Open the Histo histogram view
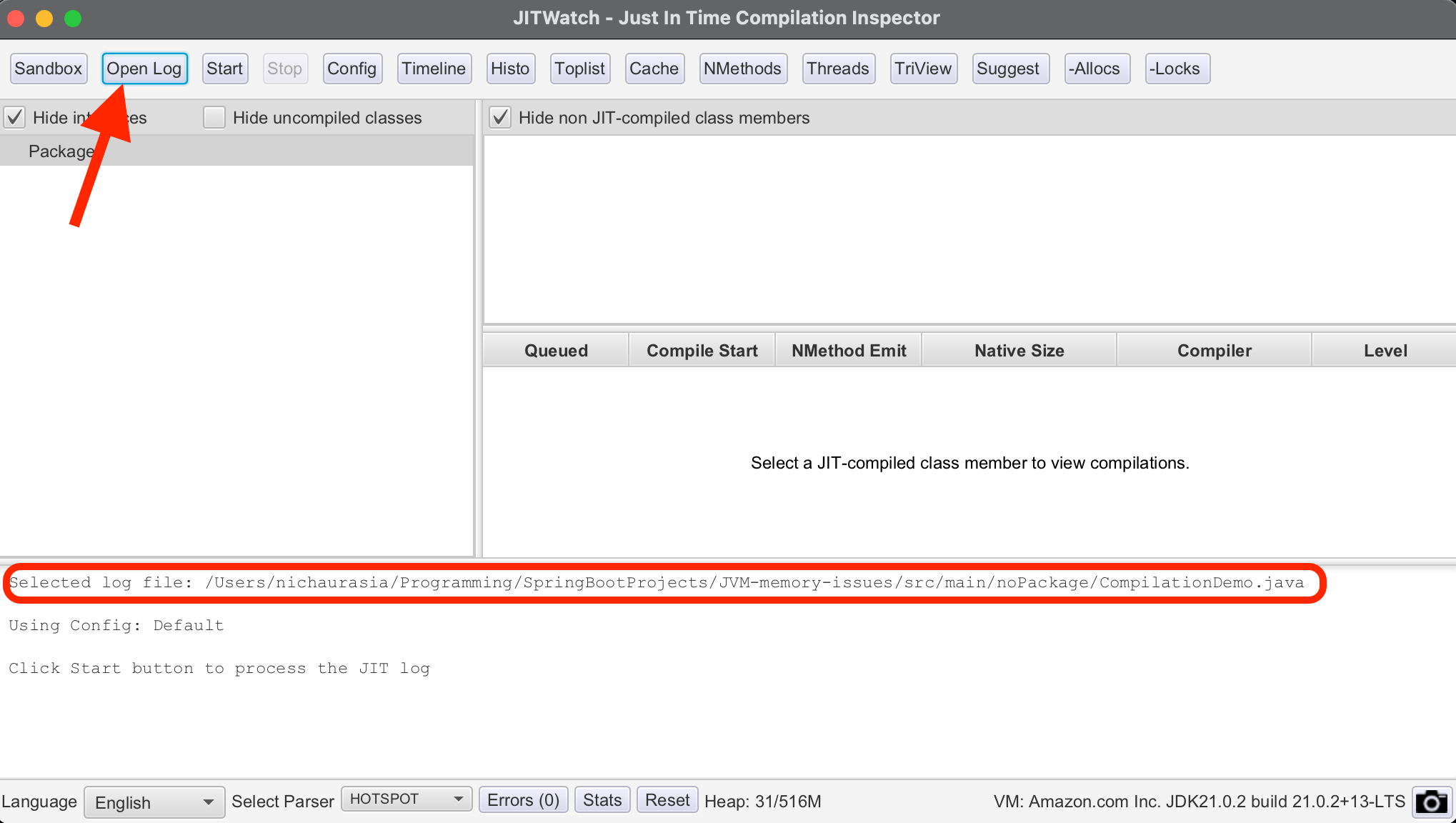Screen dimensions: 1456x823 point(510,69)
